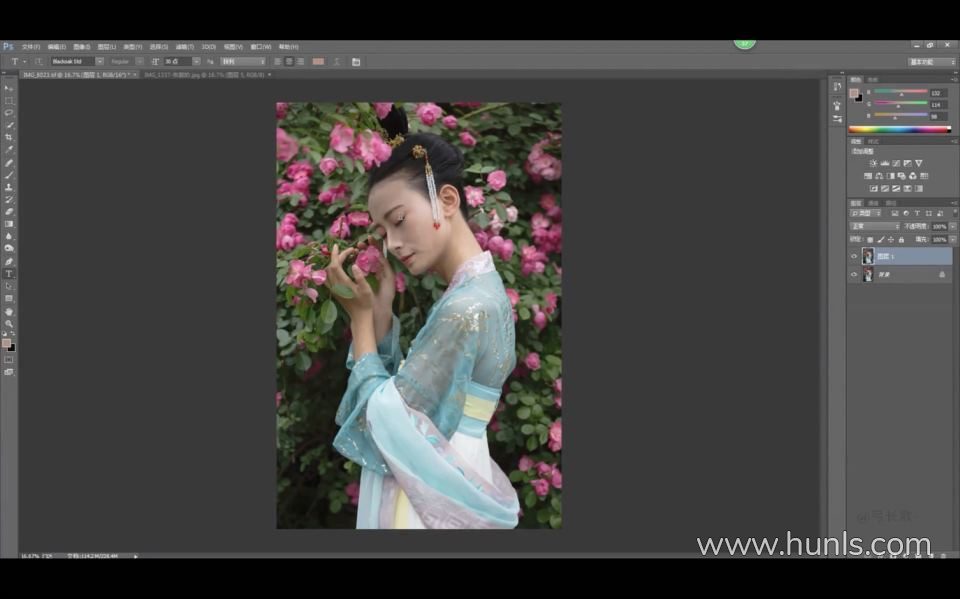Open the warp text option
This screenshot has width=960, height=599.
(x=337, y=62)
